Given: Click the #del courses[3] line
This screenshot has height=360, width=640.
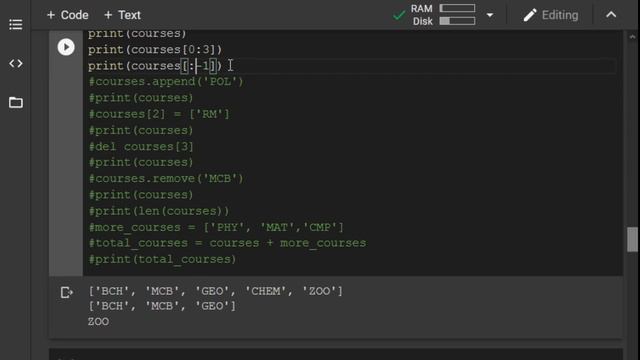Looking at the screenshot, I should click(141, 146).
